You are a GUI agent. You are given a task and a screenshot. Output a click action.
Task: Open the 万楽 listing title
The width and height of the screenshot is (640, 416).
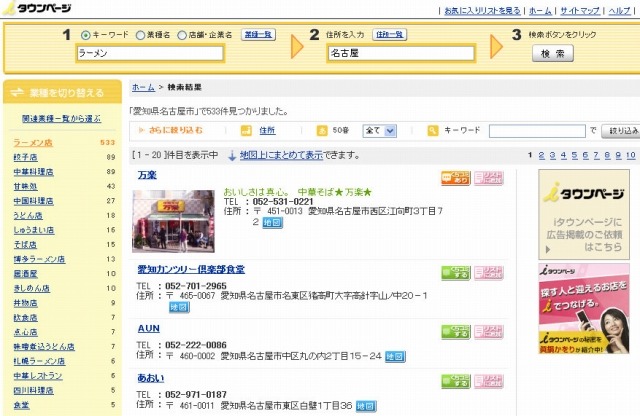click(147, 175)
